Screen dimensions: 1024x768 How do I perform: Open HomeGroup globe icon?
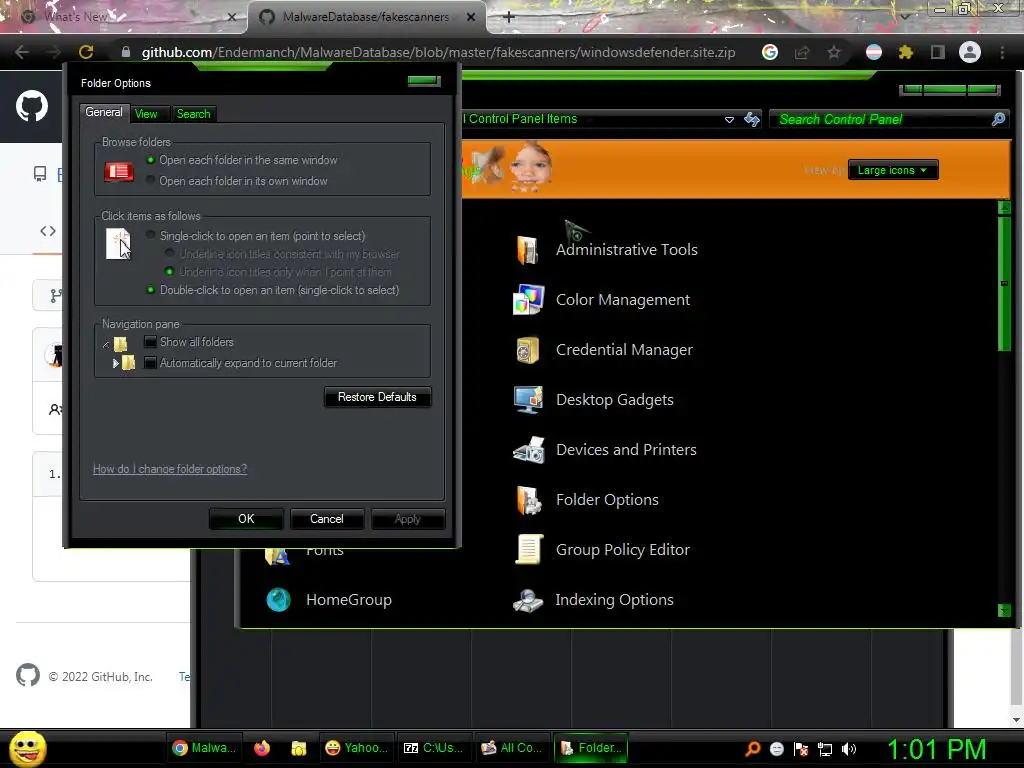click(x=278, y=600)
